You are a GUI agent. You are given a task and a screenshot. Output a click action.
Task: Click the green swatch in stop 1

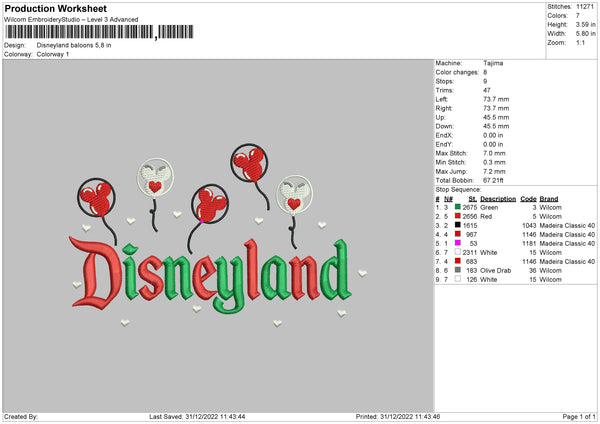point(458,207)
